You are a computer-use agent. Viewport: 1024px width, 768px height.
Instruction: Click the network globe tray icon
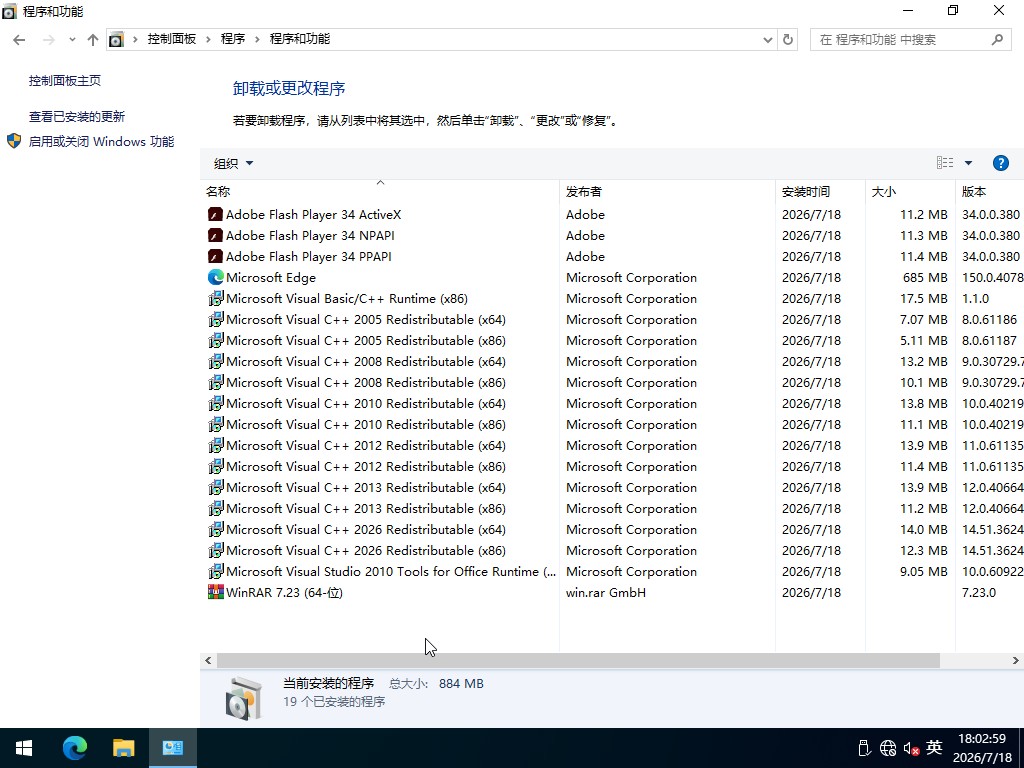pyautogui.click(x=888, y=748)
